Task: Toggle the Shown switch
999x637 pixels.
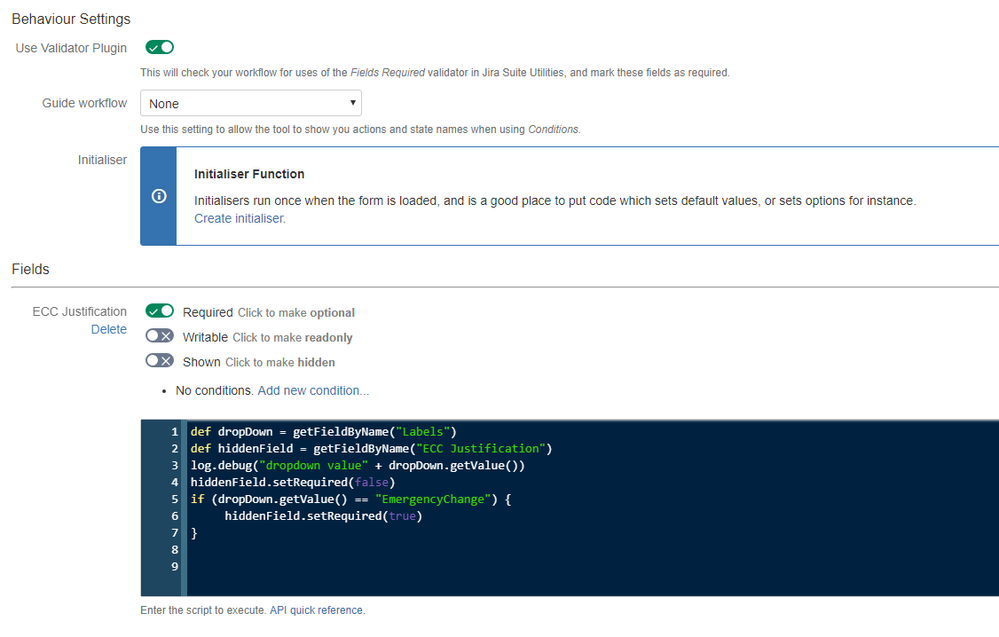Action: tap(159, 361)
